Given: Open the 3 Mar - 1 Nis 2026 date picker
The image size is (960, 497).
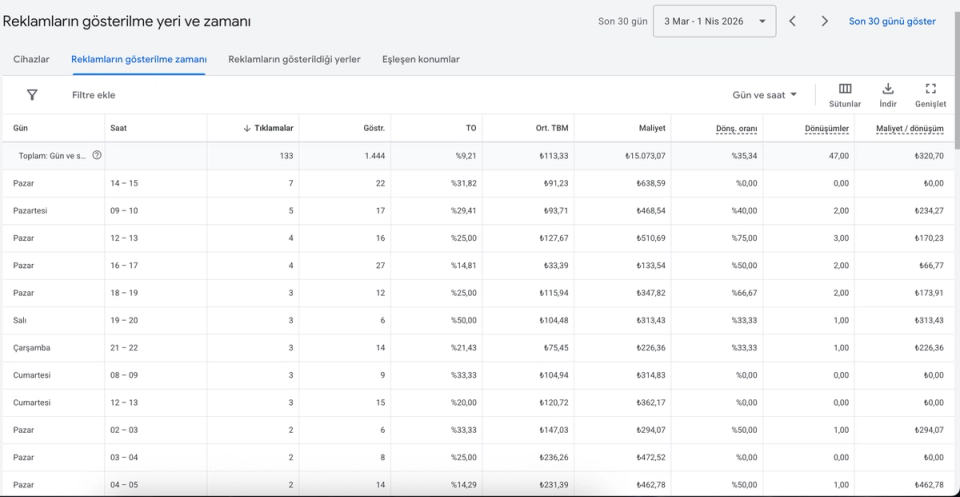Looking at the screenshot, I should (x=714, y=21).
